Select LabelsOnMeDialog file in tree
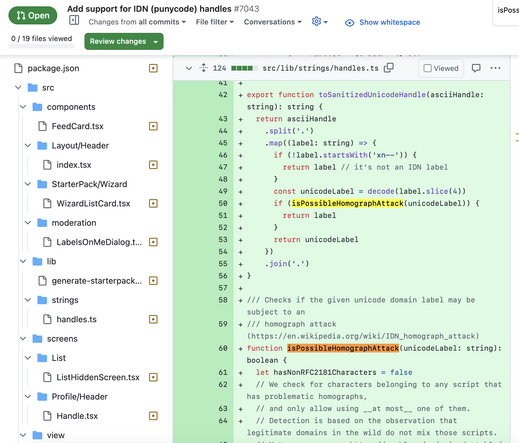 click(x=99, y=242)
